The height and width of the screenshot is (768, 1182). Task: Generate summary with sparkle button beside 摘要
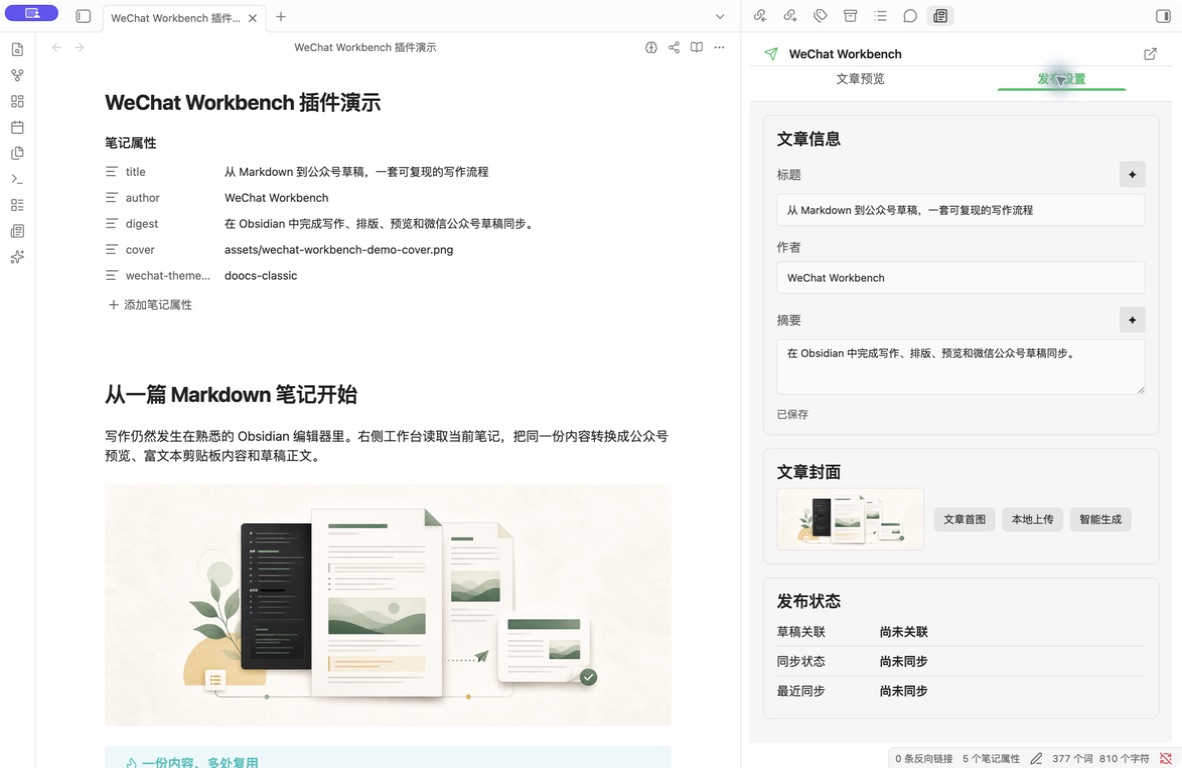pos(1132,320)
